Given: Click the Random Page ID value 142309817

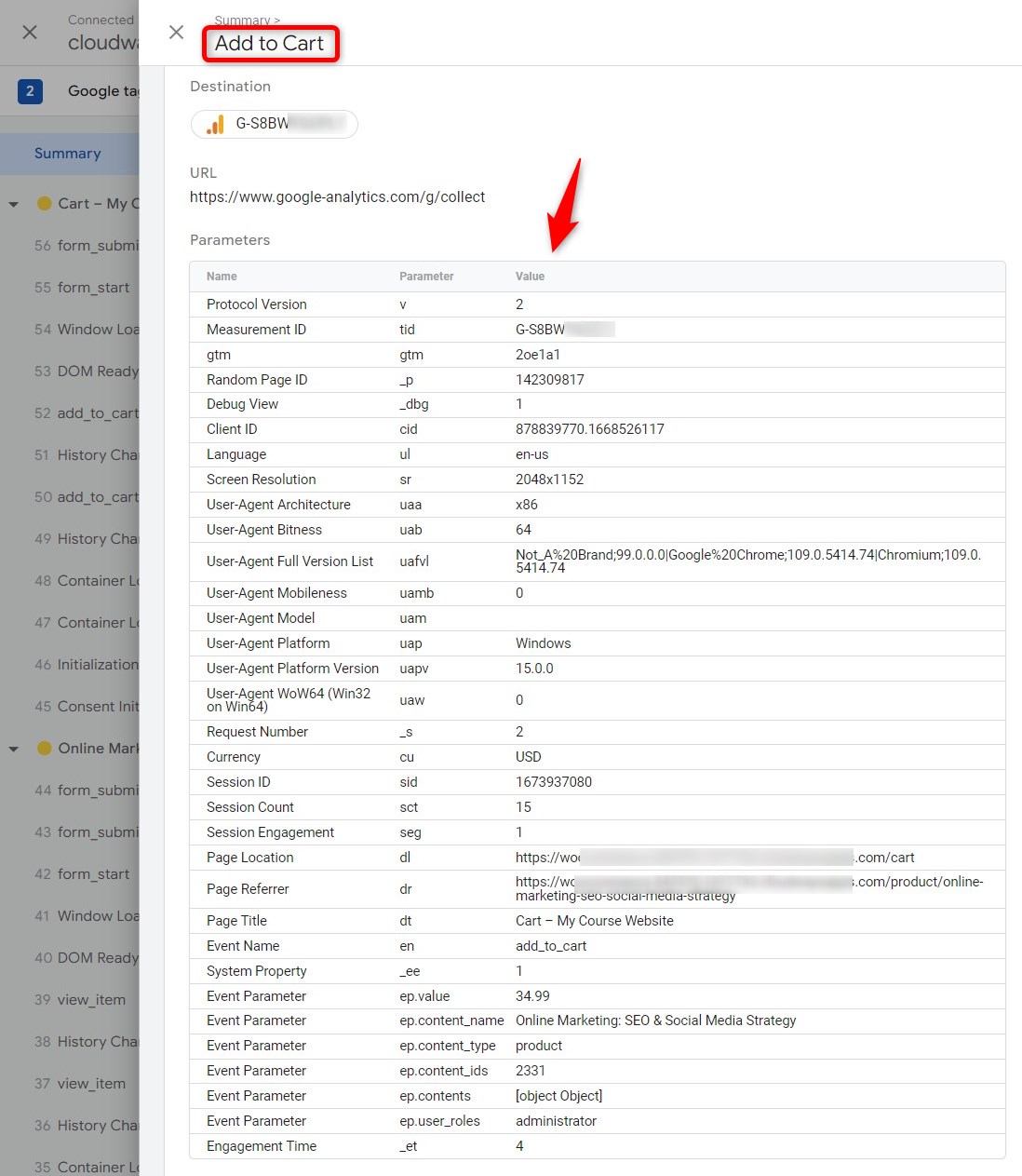Looking at the screenshot, I should click(550, 380).
